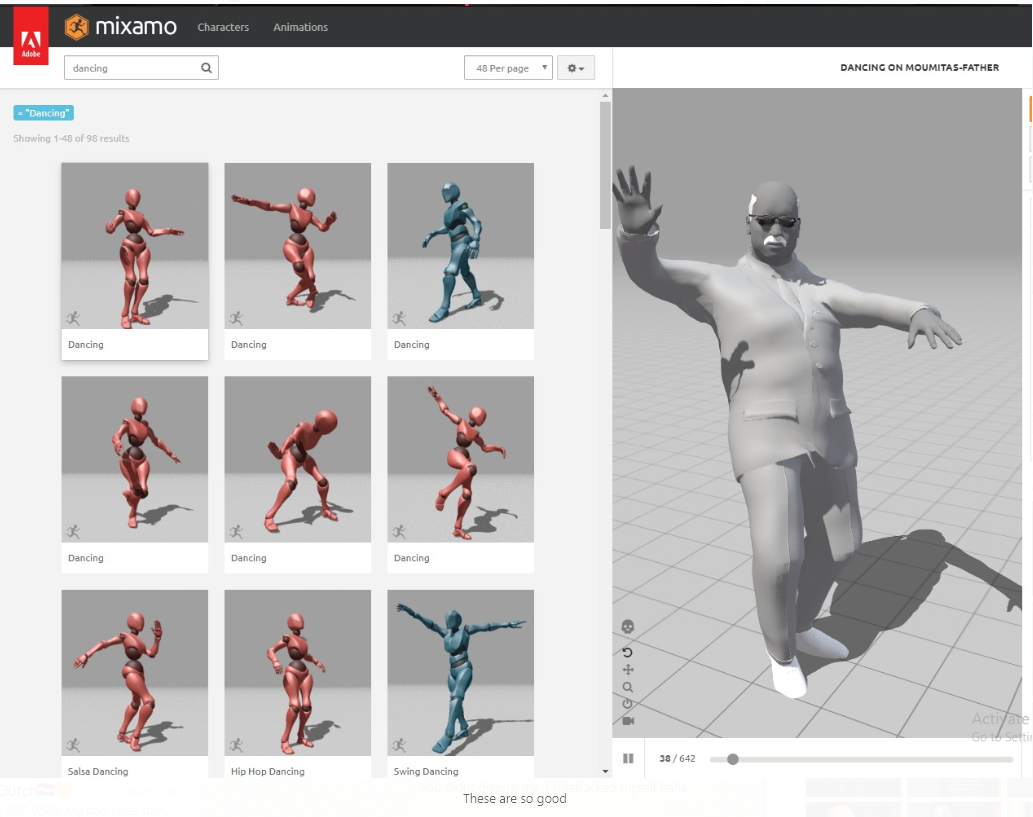This screenshot has height=817, width=1033.
Task: Click the animation timeline slider handle
Action: (x=733, y=759)
